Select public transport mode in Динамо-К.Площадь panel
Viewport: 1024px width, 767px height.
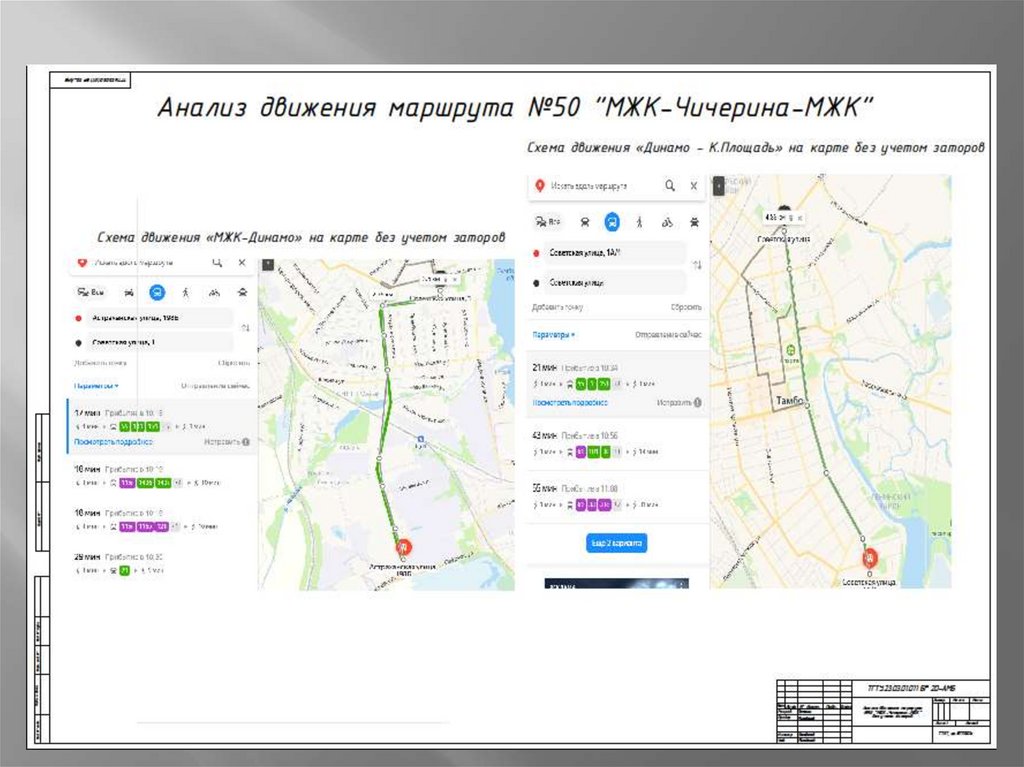pos(611,222)
